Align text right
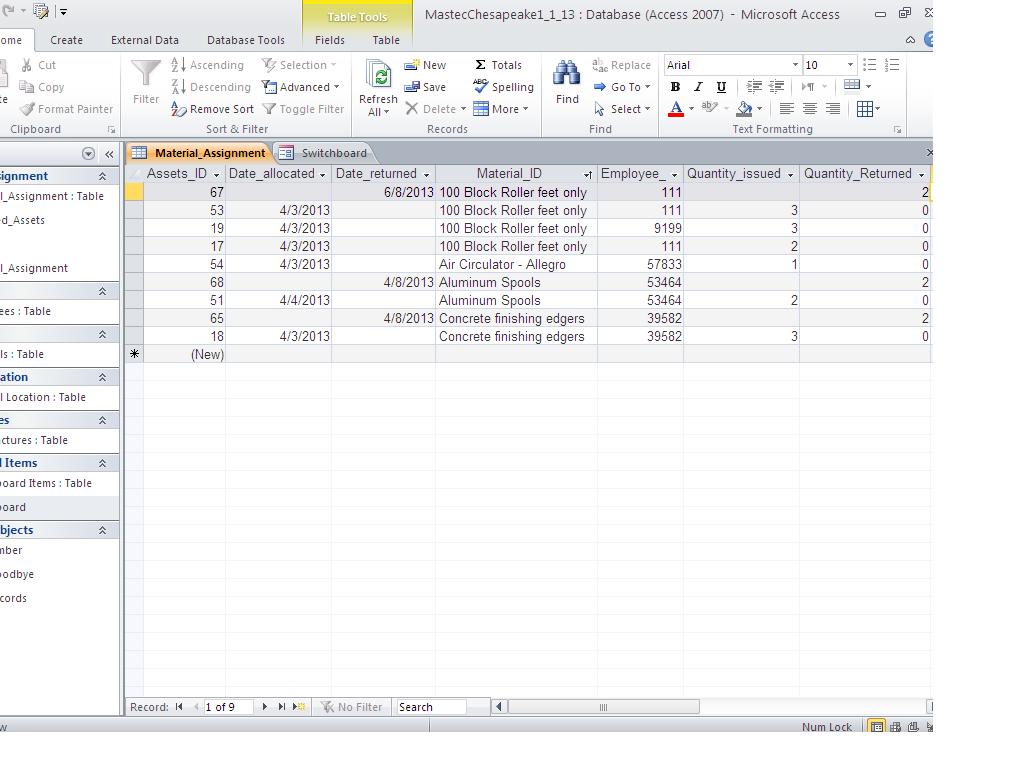1024x768 pixels. pyautogui.click(x=833, y=108)
